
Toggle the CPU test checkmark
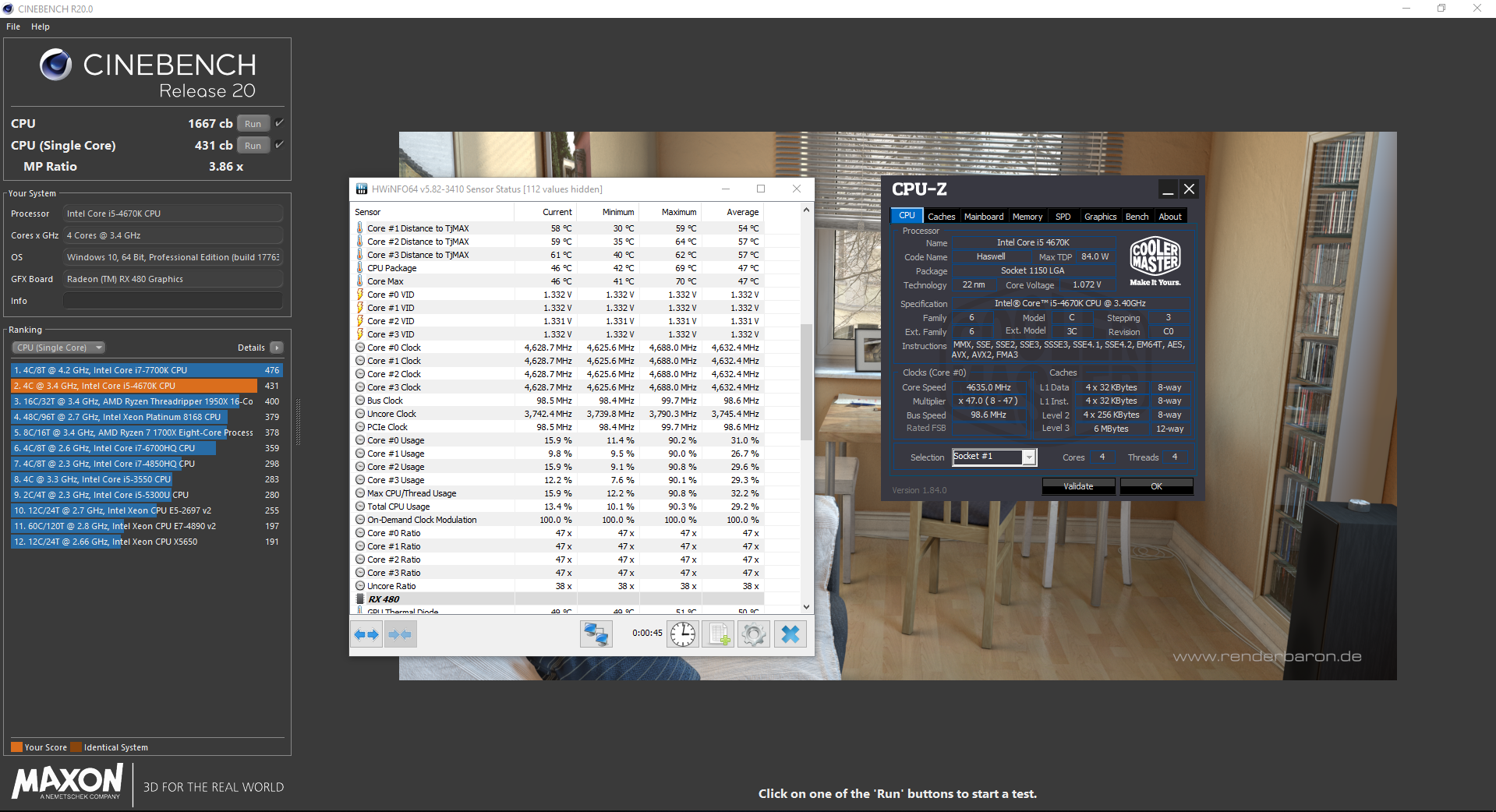point(279,123)
